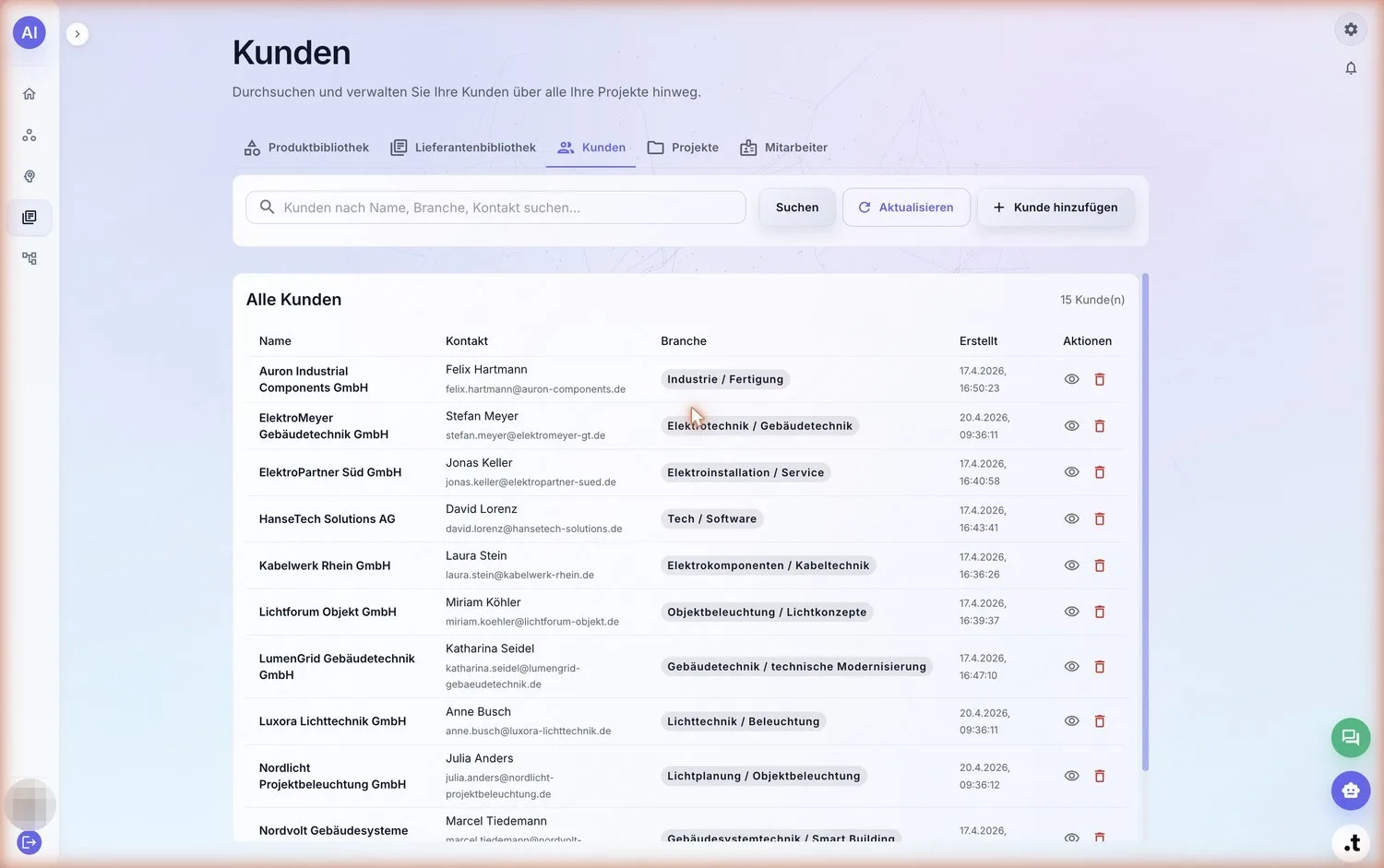This screenshot has height=868, width=1384.
Task: Delete LumenGrid Gebäudetechnik GmbH
Action: coord(1100,667)
